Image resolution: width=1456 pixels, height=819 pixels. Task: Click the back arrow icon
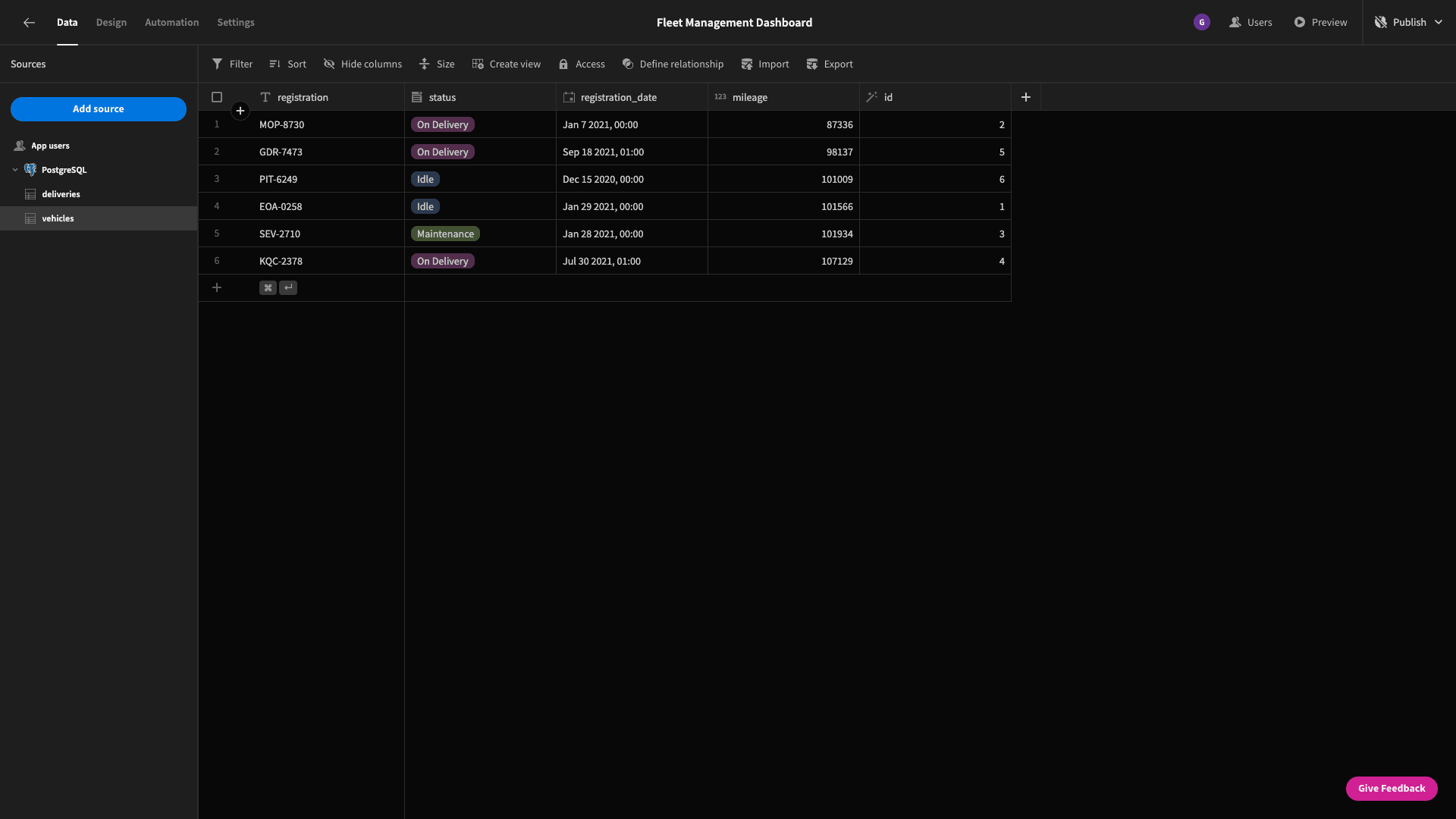(29, 23)
